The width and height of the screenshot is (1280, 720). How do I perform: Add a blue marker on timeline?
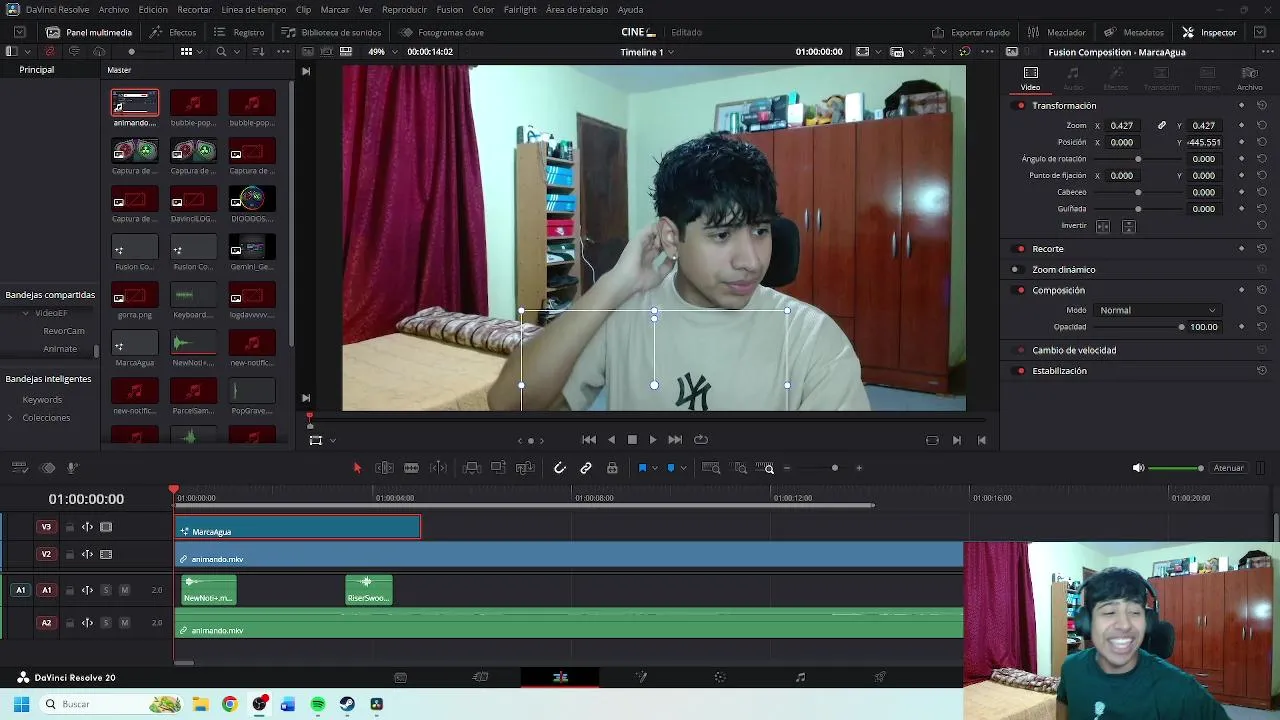[x=671, y=468]
